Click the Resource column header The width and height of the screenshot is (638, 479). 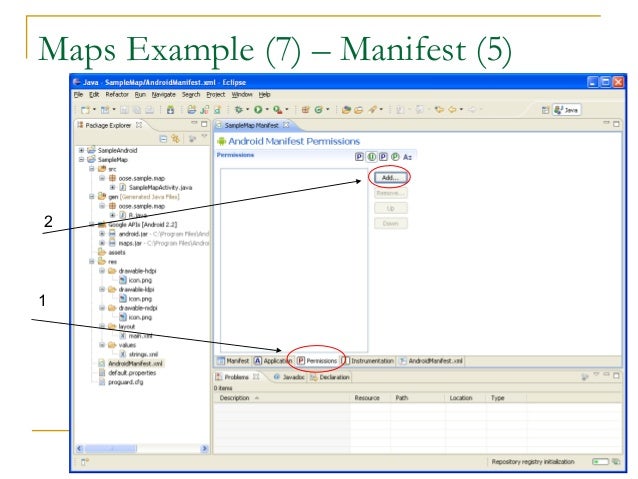point(370,398)
